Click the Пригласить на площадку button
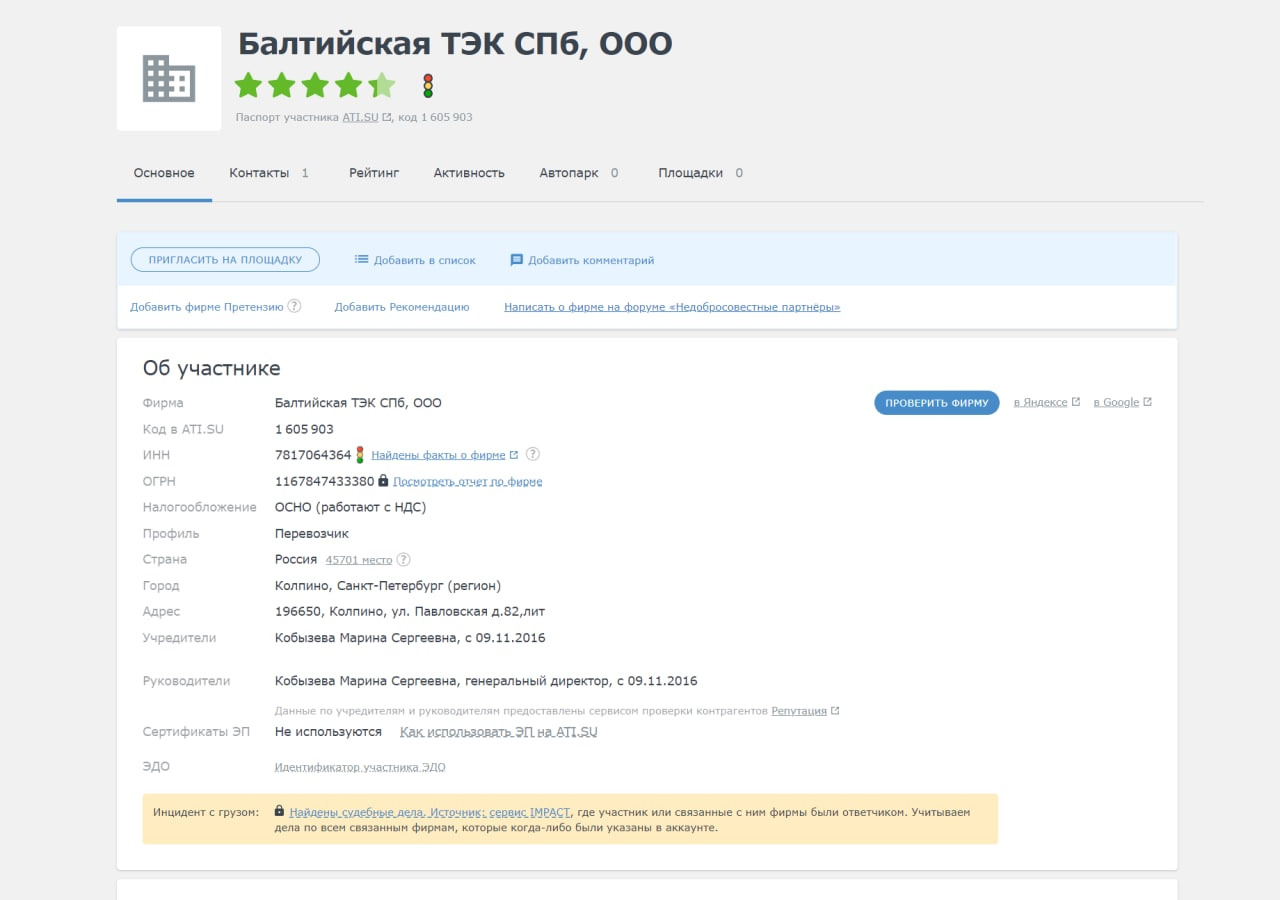This screenshot has height=900, width=1280. click(x=225, y=260)
